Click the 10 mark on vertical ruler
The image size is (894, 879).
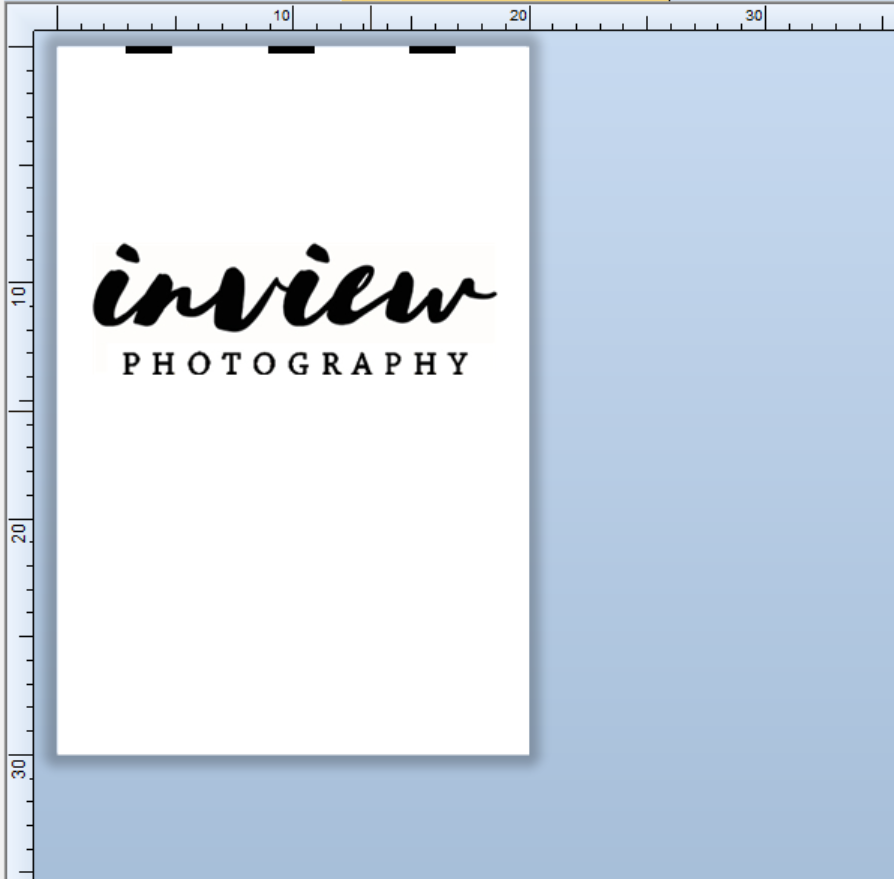click(18, 293)
